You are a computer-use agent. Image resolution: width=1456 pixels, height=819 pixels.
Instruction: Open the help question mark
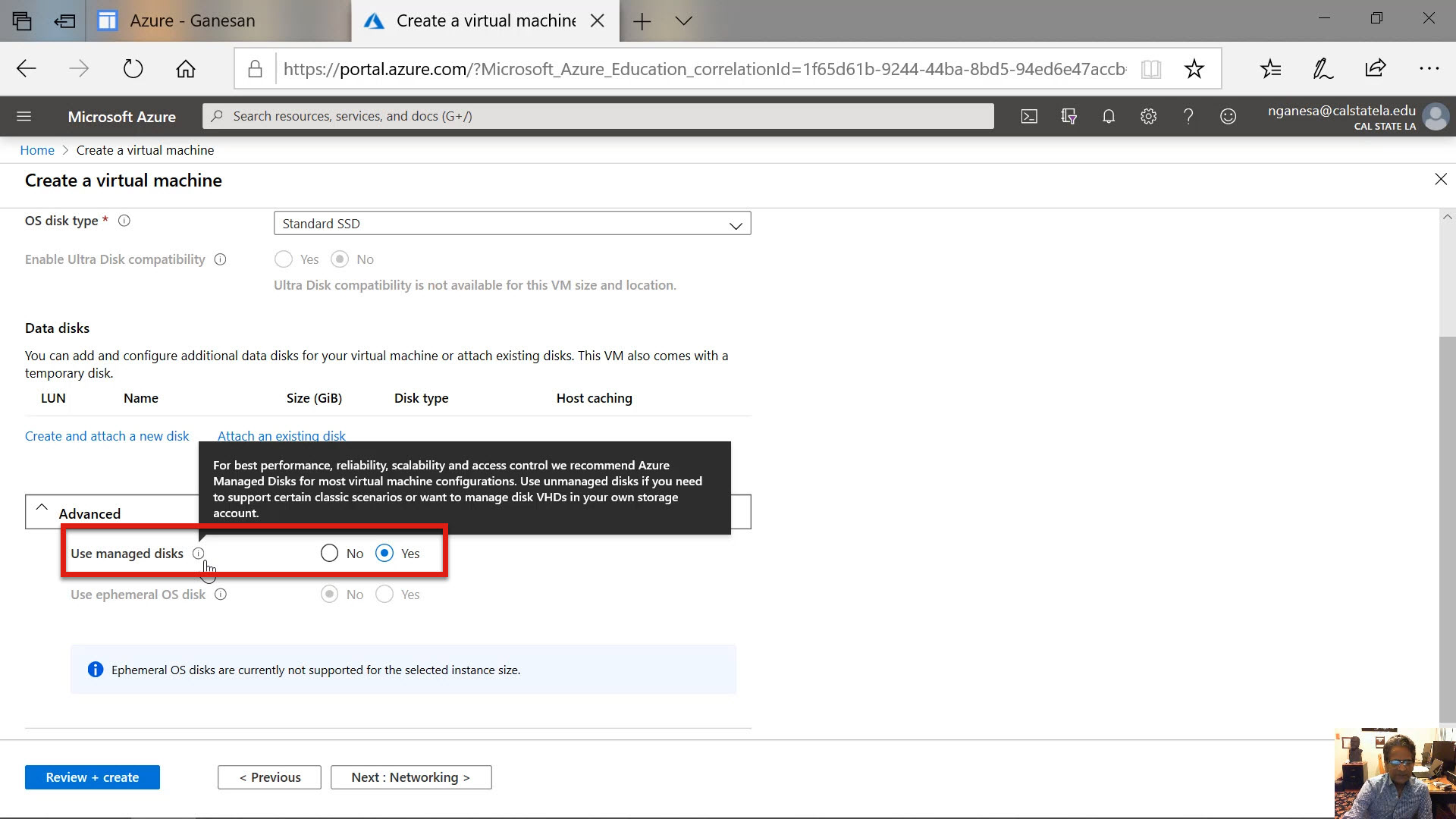tap(1188, 116)
